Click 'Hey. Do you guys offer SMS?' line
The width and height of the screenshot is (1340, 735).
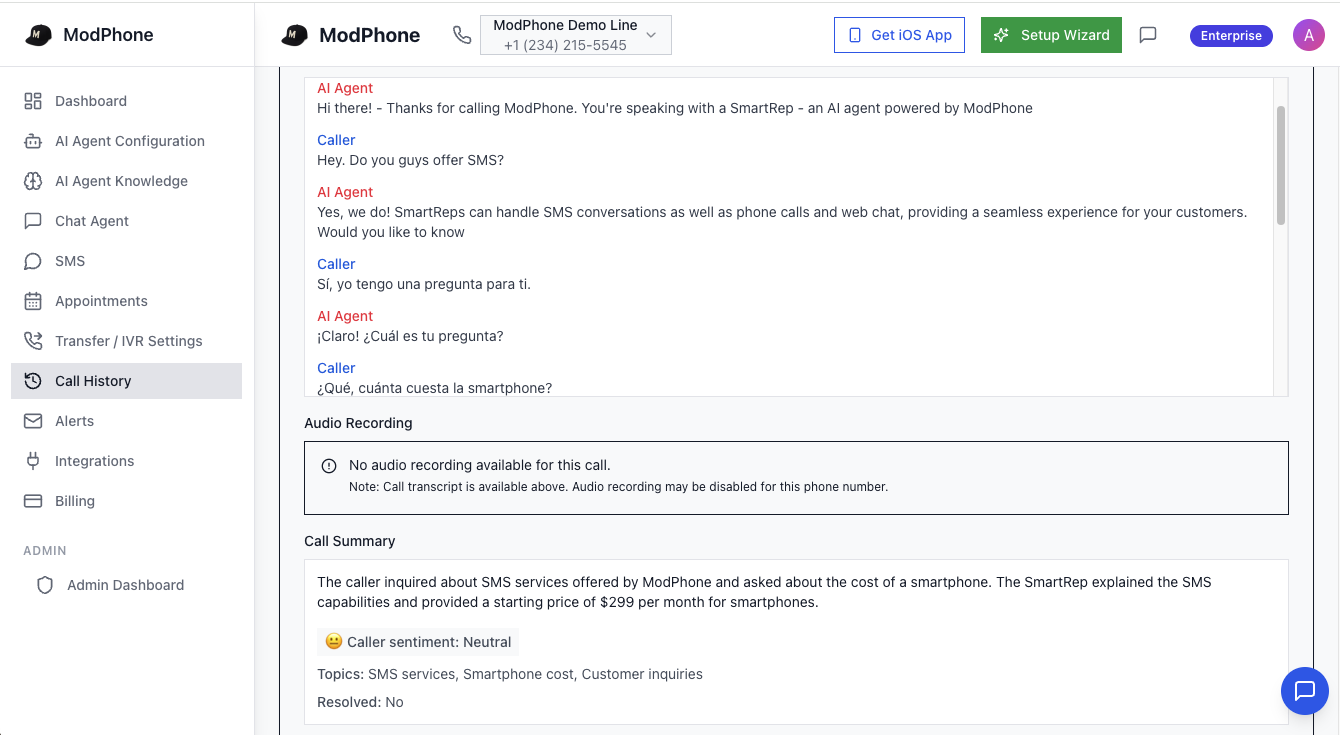[x=411, y=160]
